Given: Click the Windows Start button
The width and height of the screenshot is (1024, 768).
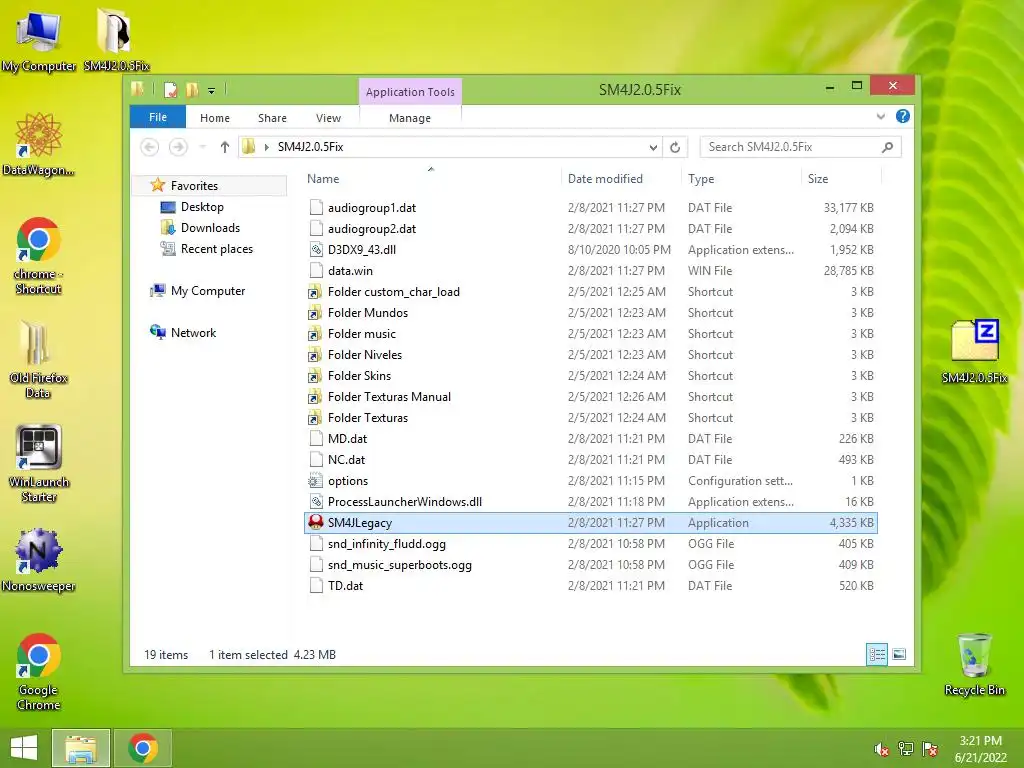Looking at the screenshot, I should (24, 748).
